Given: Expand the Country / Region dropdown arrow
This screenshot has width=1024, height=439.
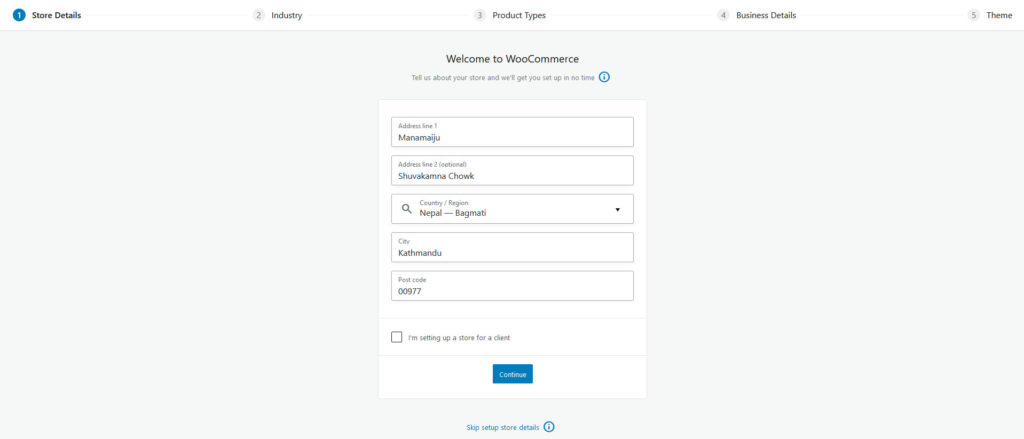Looking at the screenshot, I should coord(617,210).
